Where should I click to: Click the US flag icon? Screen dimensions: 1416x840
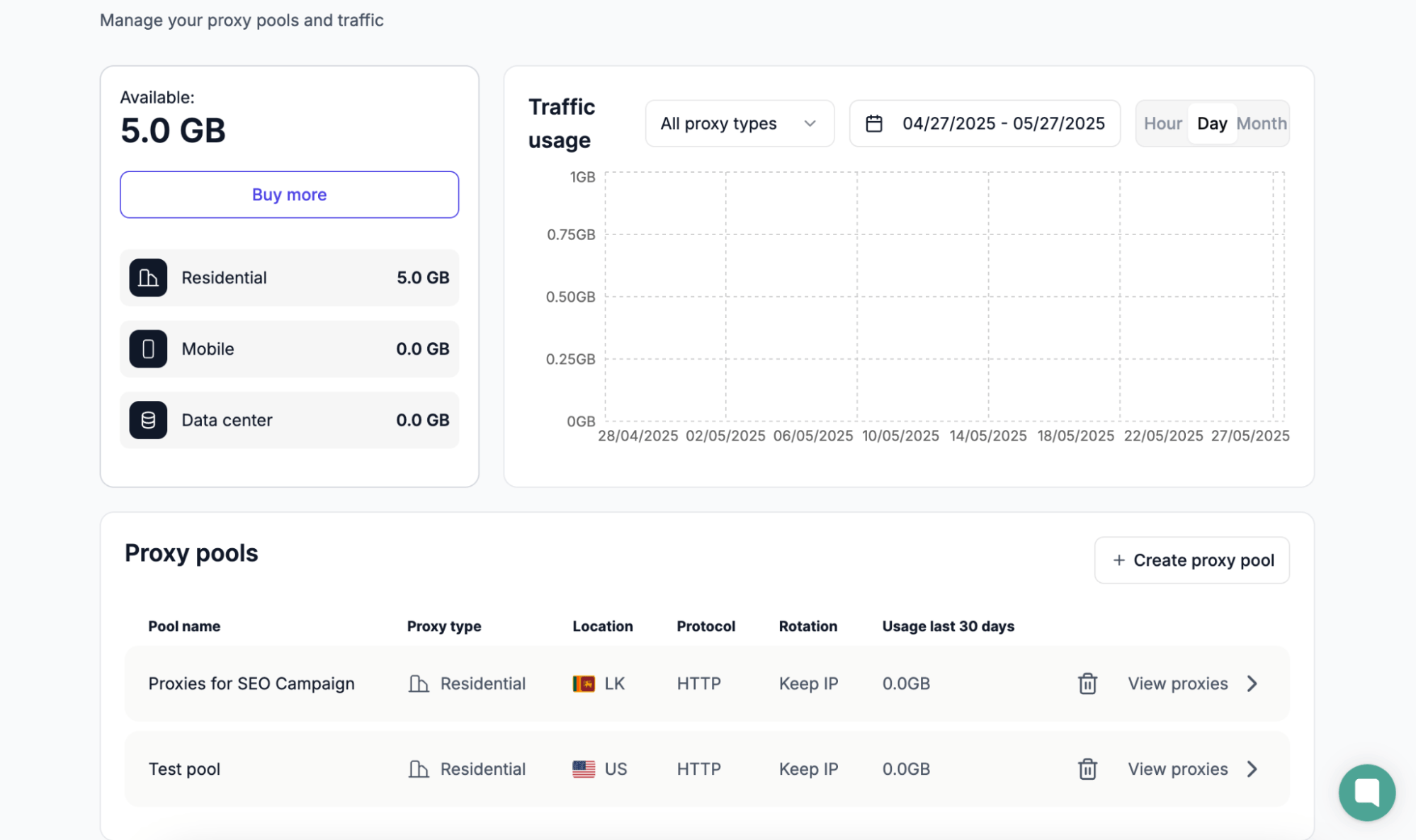point(584,768)
